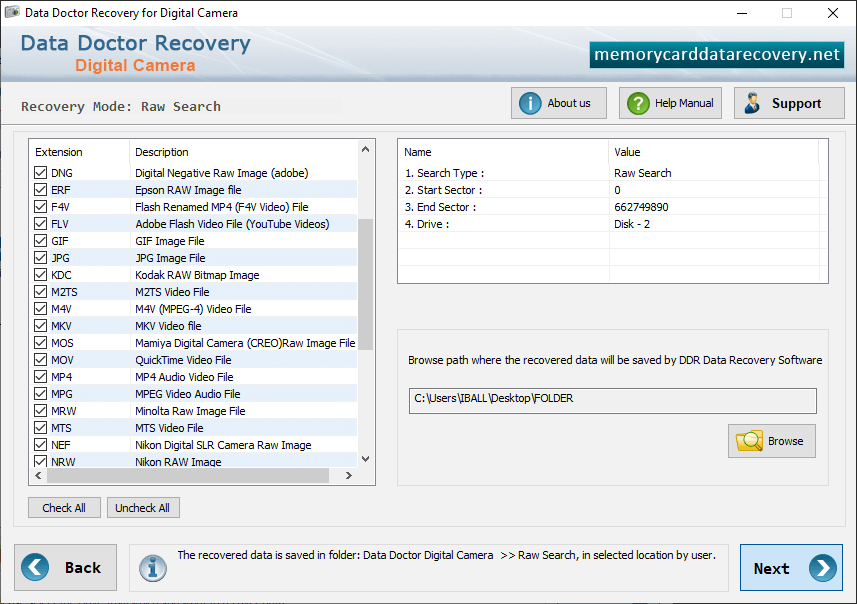
Task: Uncheck the MKV extension checkbox
Action: pyautogui.click(x=40, y=325)
